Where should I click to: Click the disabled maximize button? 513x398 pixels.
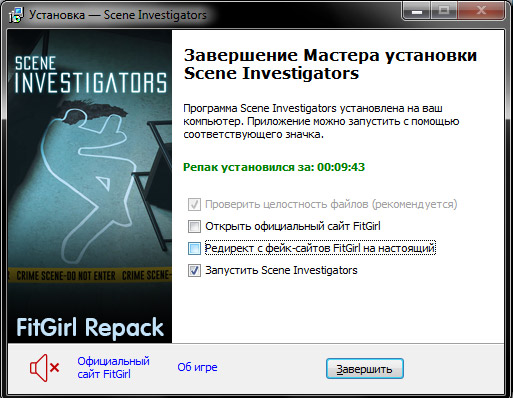click(444, 12)
